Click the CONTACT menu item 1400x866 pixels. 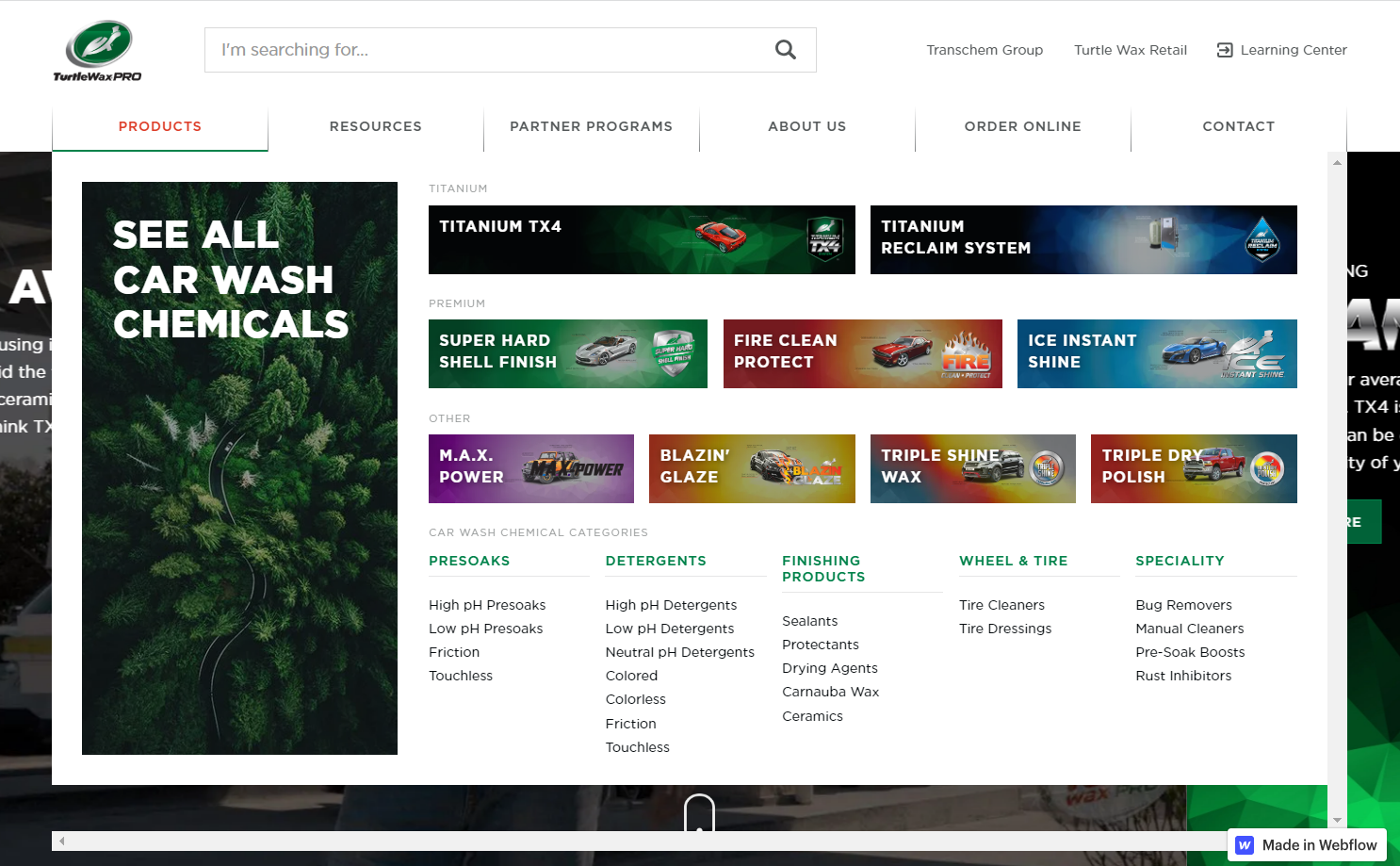(1238, 125)
